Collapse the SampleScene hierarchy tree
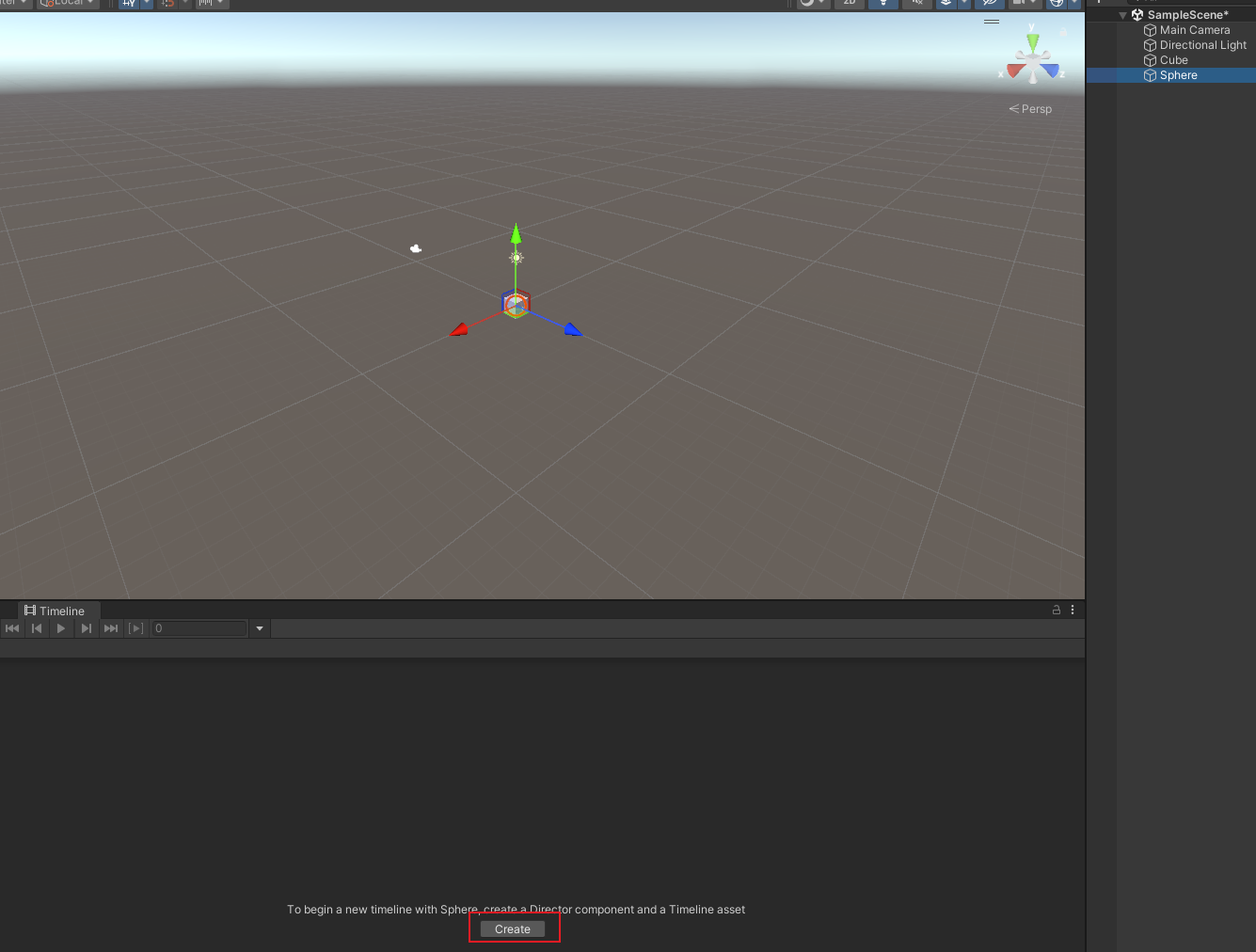This screenshot has height=952, width=1256. pyautogui.click(x=1122, y=15)
